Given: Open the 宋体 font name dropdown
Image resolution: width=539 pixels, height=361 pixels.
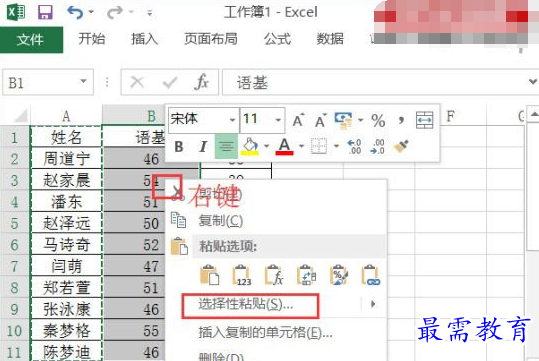Looking at the screenshot, I should pos(233,120).
